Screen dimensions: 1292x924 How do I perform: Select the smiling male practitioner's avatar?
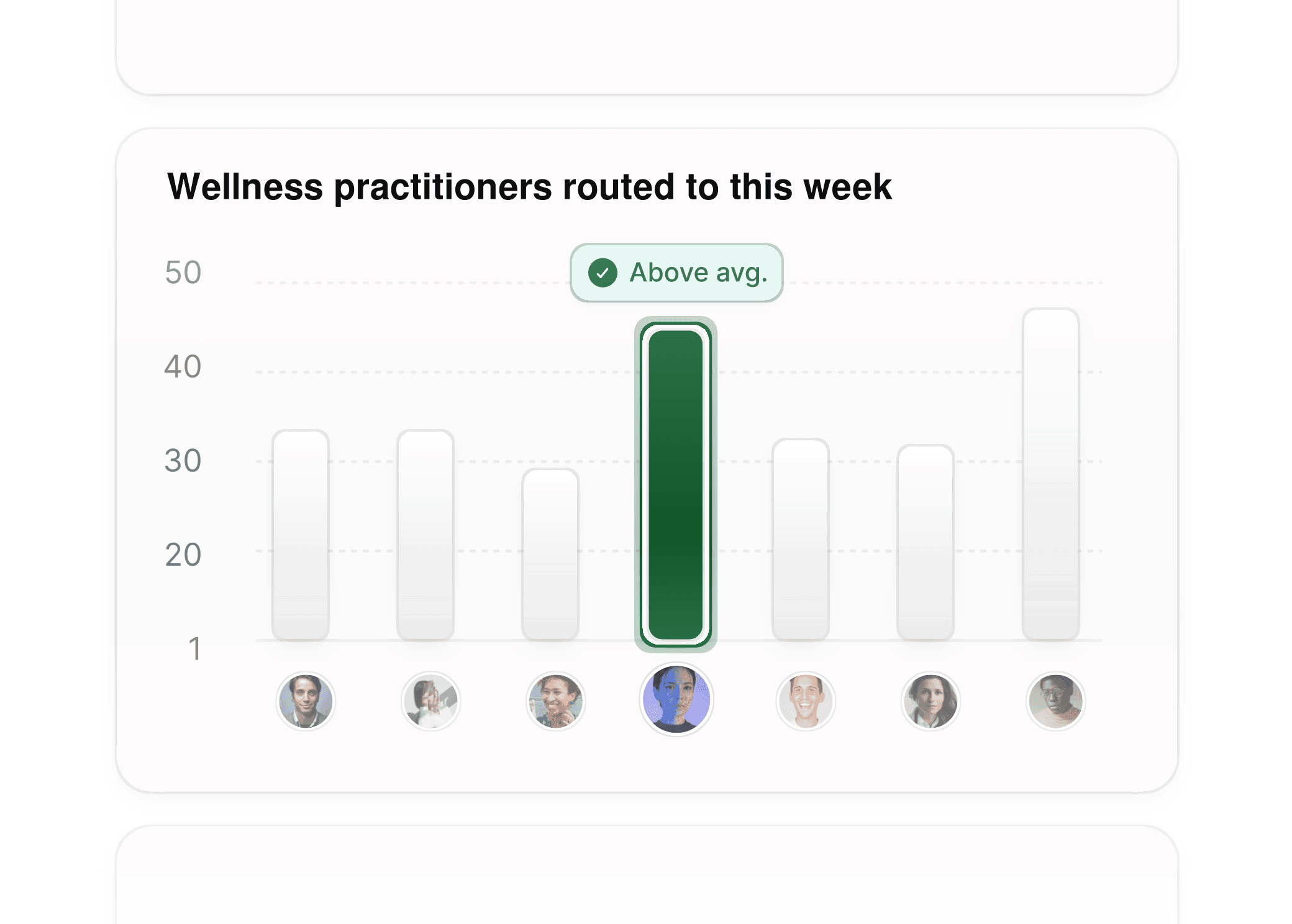click(x=806, y=700)
